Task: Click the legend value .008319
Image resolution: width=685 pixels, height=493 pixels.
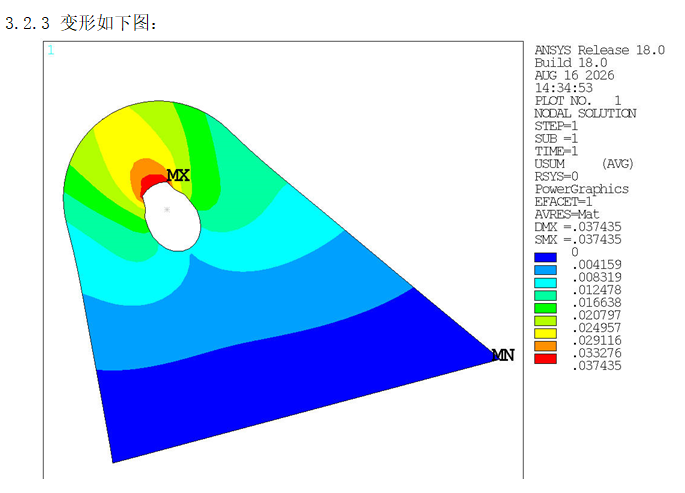Action: [597, 277]
